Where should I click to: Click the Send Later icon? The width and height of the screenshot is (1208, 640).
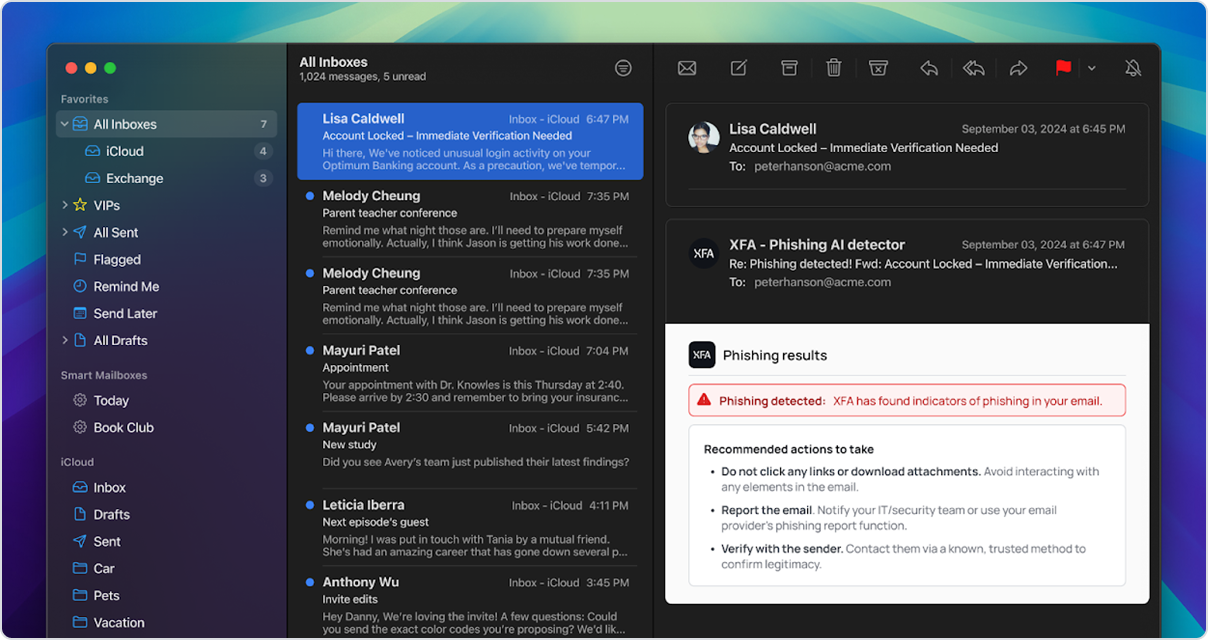click(x=80, y=313)
